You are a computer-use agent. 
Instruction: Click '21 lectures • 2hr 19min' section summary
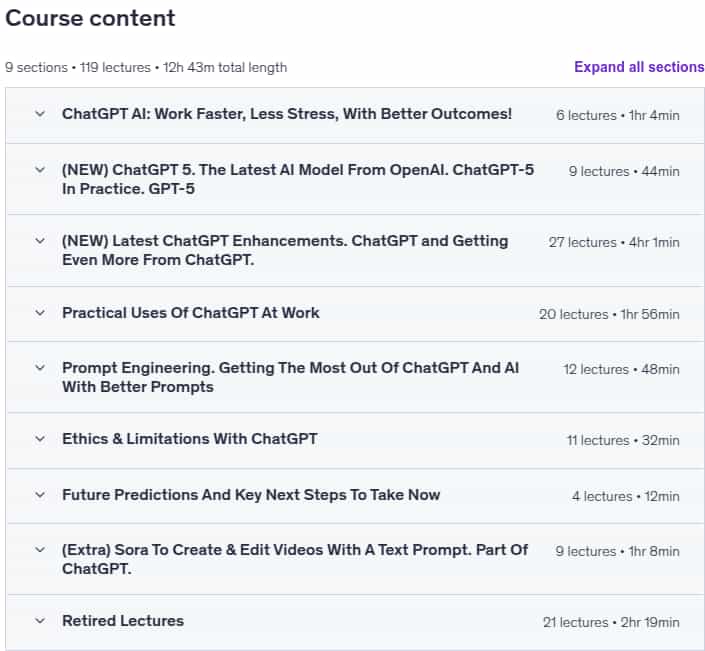[x=611, y=622]
